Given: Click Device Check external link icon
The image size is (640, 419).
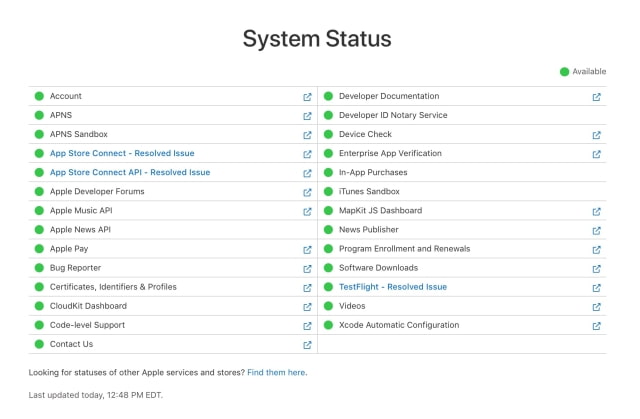Looking at the screenshot, I should [596, 135].
